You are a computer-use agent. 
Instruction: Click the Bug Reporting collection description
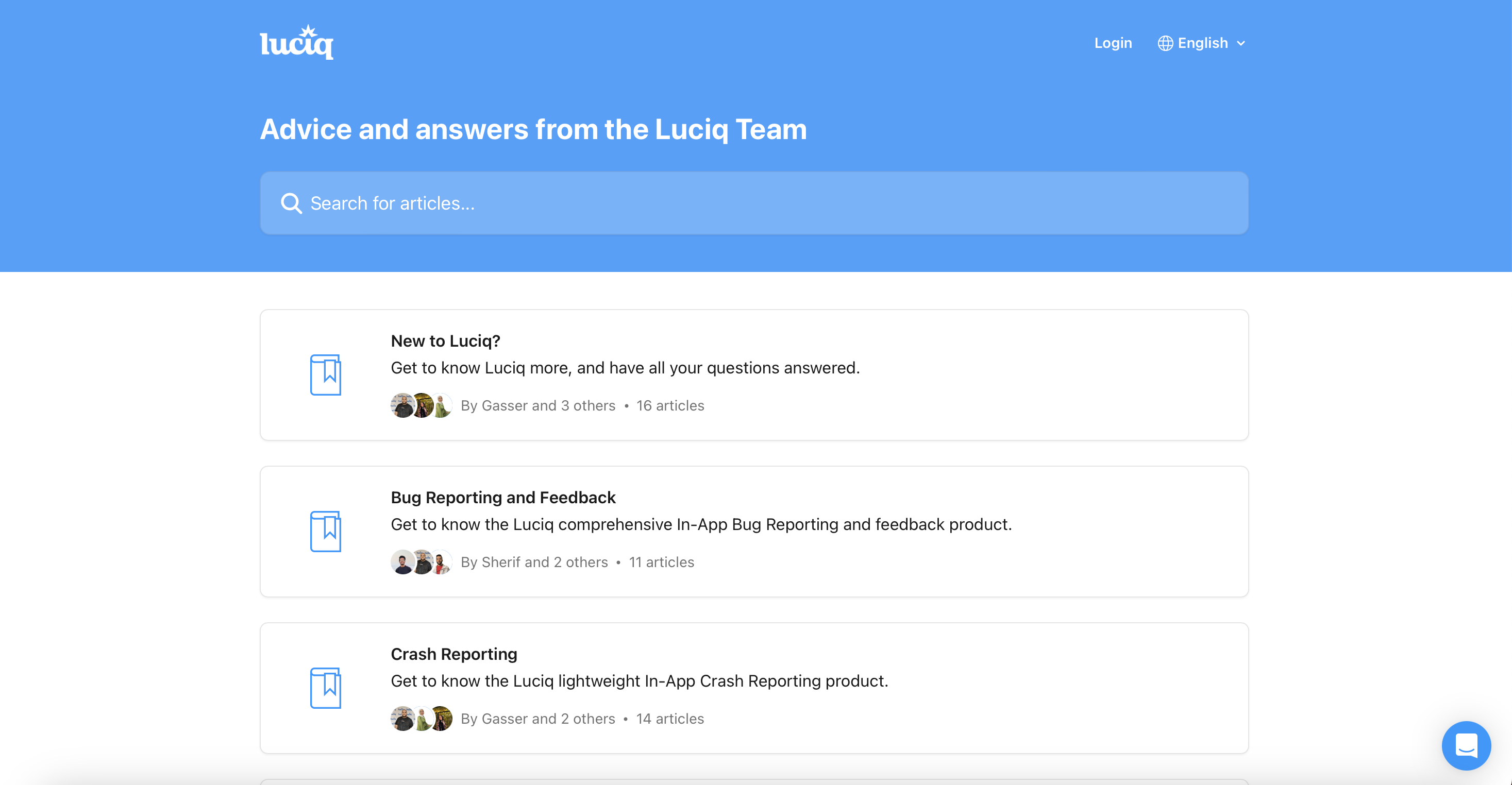[x=701, y=524]
